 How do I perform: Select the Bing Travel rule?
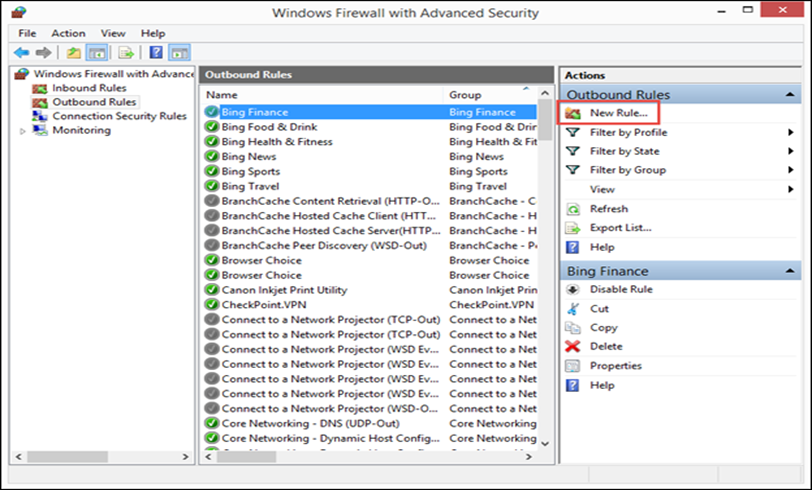click(x=250, y=186)
